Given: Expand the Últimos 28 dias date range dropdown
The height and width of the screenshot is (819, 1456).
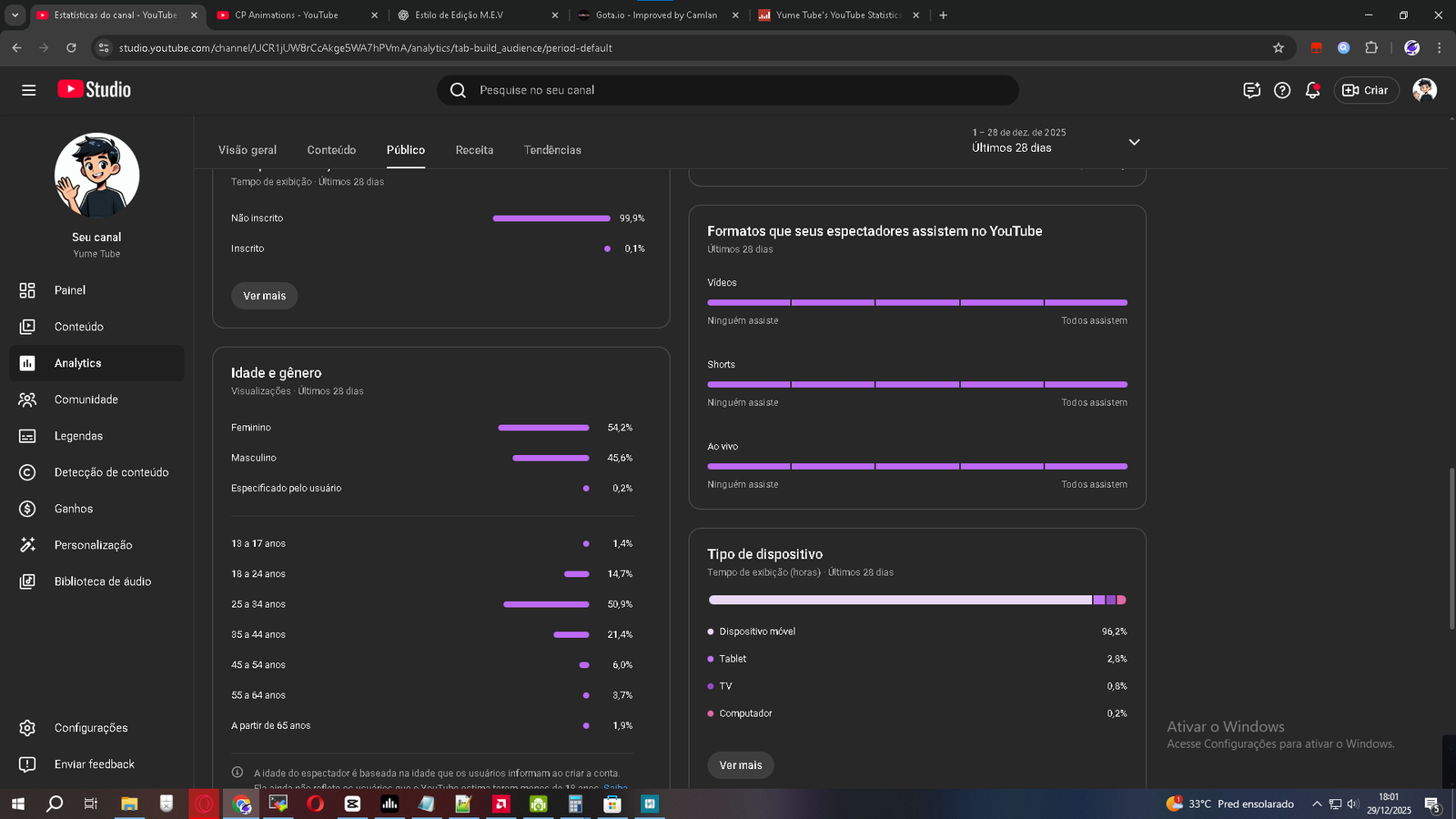Looking at the screenshot, I should (1134, 142).
